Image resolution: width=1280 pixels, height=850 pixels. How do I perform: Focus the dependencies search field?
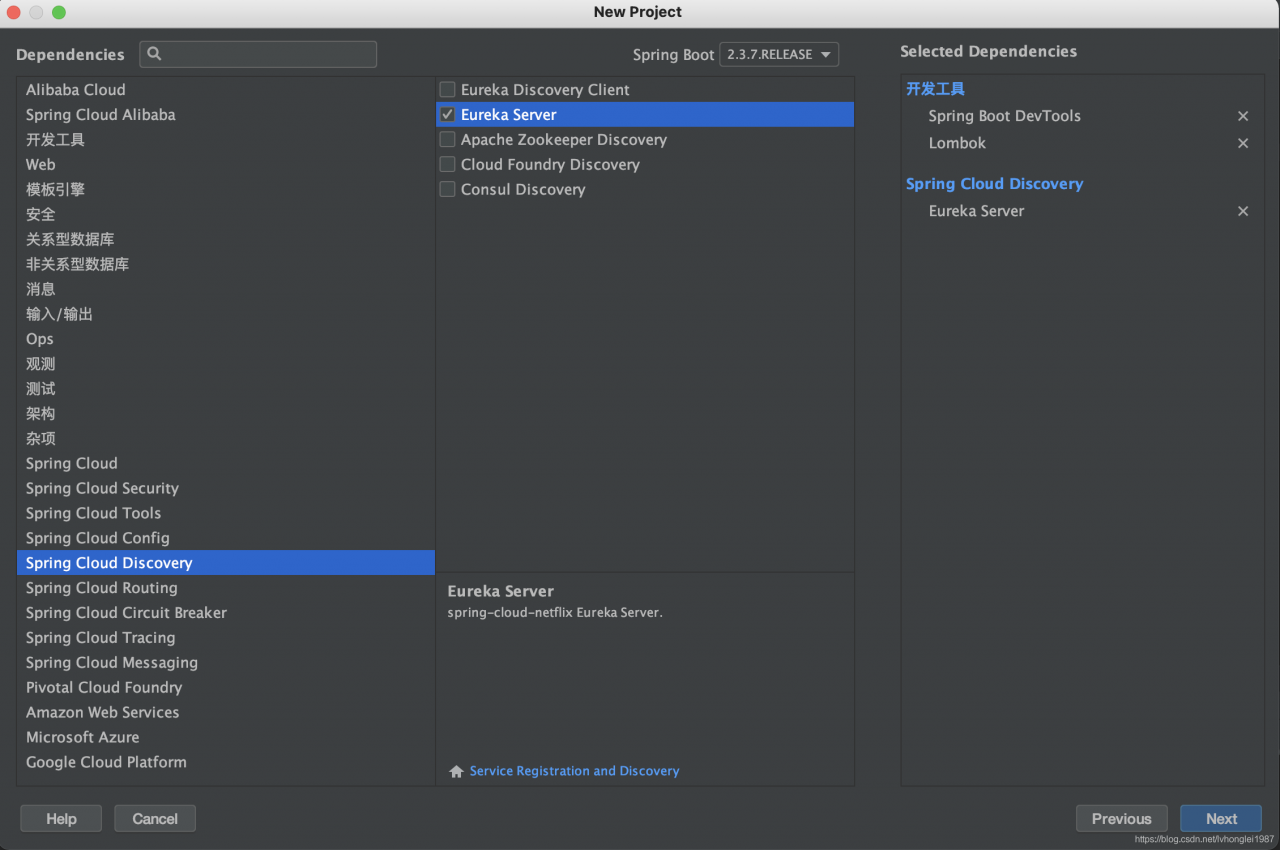258,54
